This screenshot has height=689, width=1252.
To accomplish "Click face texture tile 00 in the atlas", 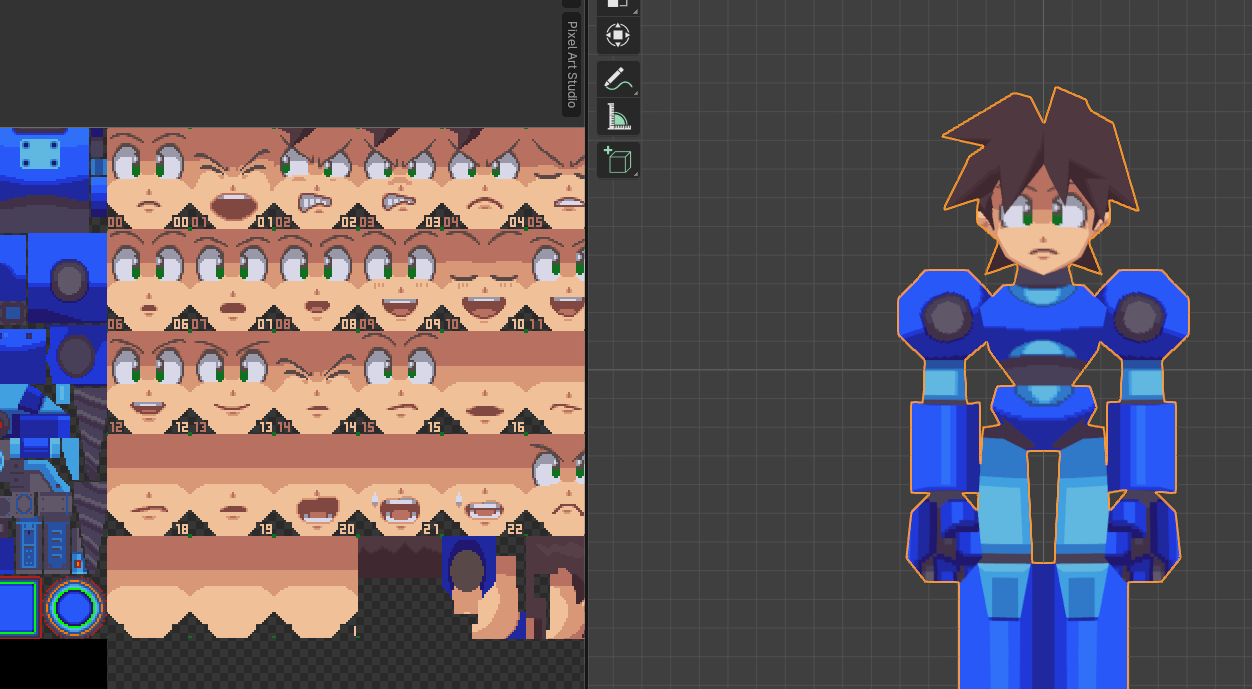I will (148, 178).
